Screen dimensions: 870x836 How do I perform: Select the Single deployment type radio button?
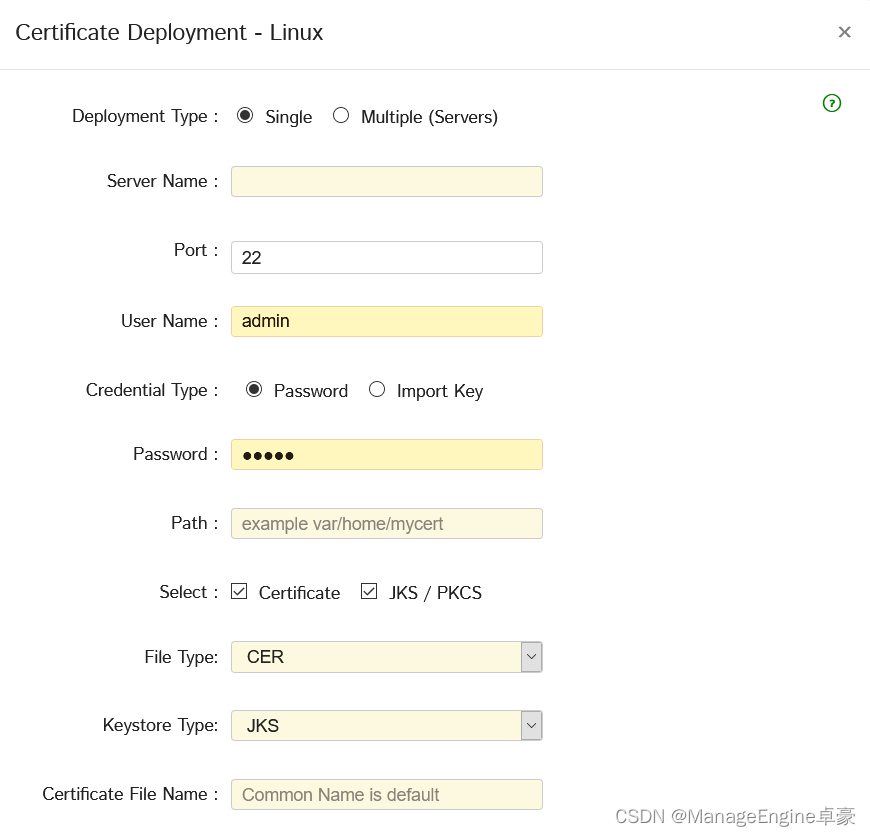tap(245, 115)
